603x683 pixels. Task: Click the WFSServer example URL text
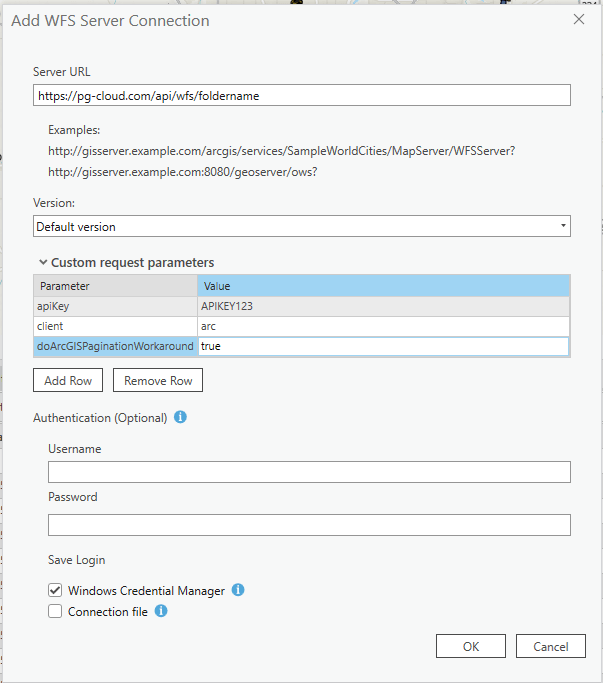click(x=281, y=151)
